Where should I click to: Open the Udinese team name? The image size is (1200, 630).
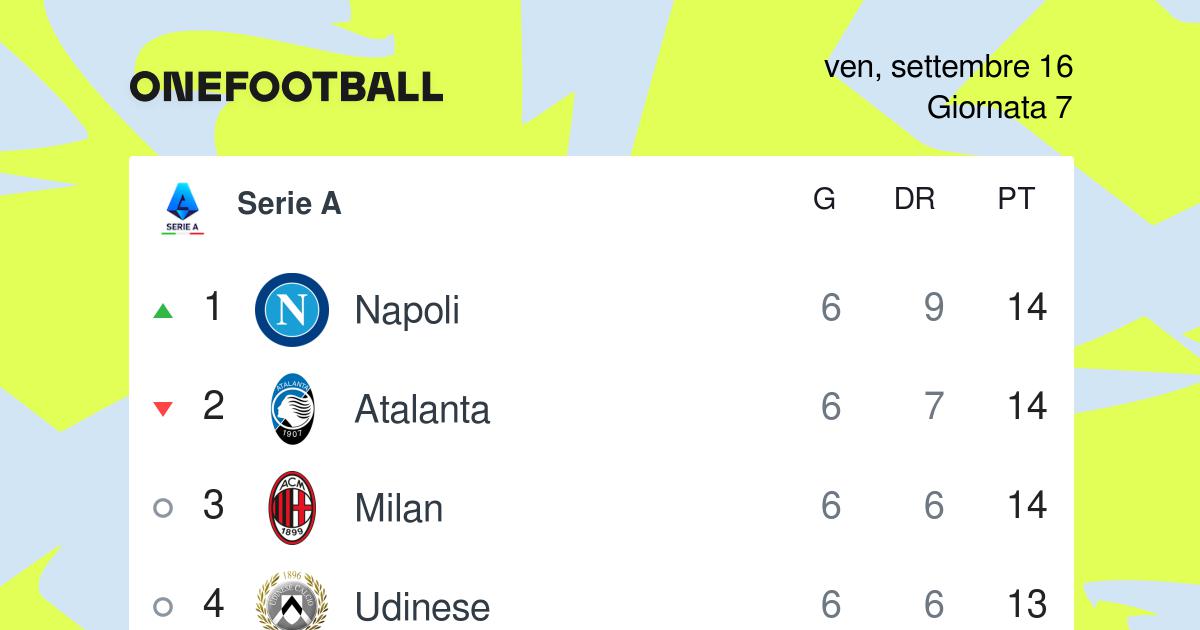pos(422,607)
